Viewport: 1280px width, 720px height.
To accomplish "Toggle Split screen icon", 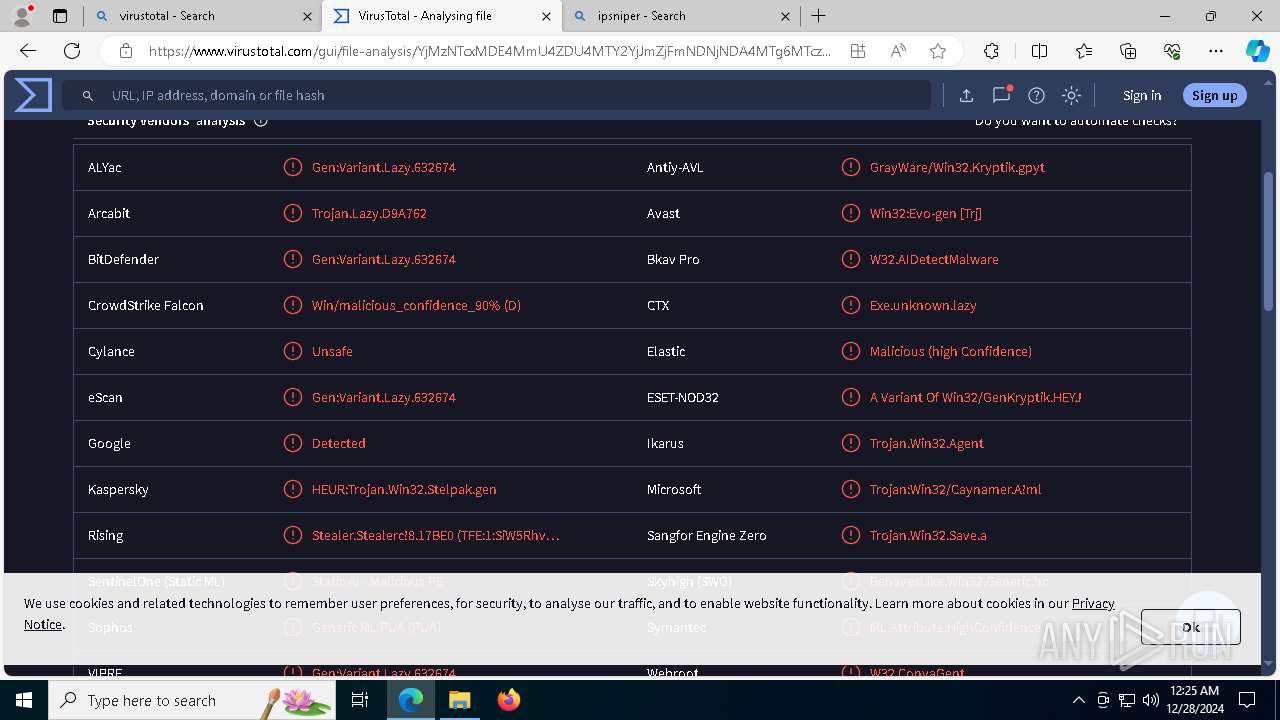I will 1039,51.
